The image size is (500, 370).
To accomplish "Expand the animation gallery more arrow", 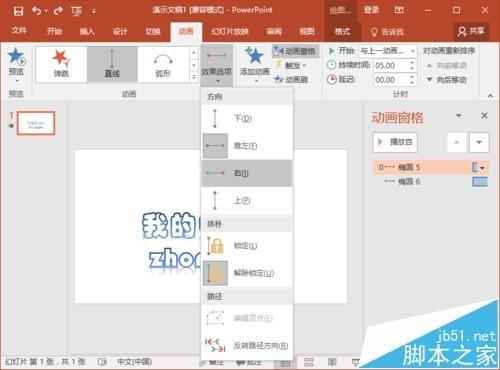I will 194,77.
